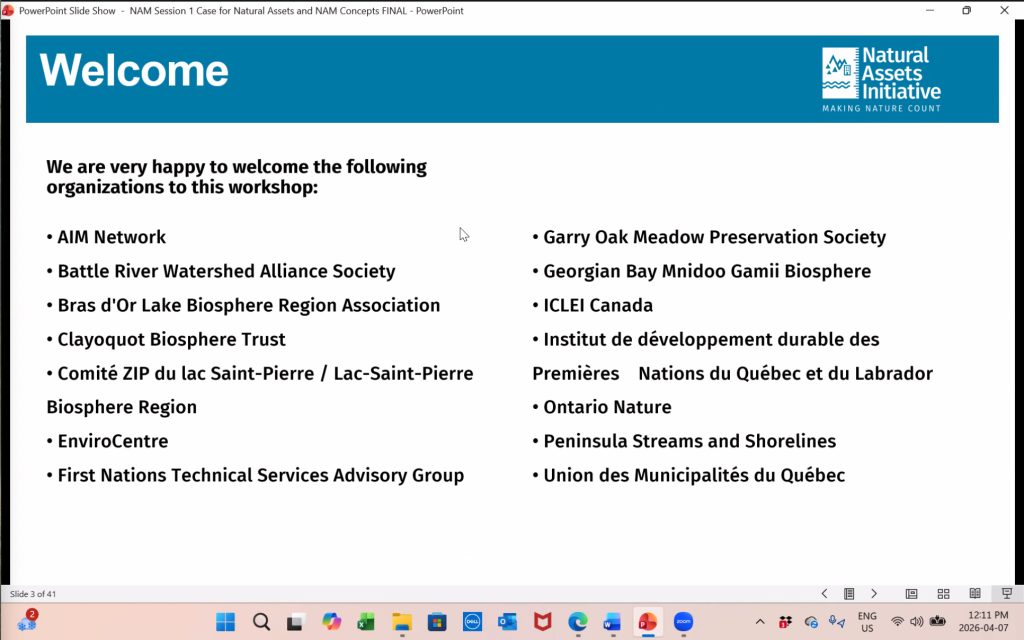Go to the previous slide arrow
This screenshot has height=640, width=1024.
coord(824,594)
